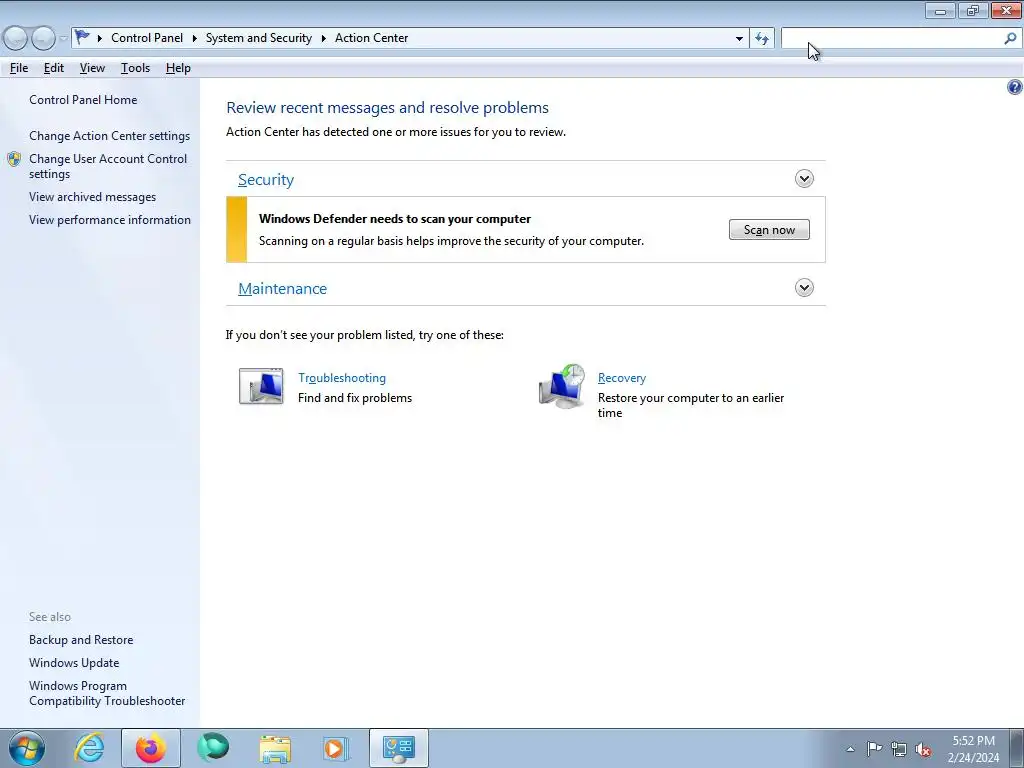Click System and Security in the breadcrumb
Screen dimensions: 1024x768
tap(259, 38)
